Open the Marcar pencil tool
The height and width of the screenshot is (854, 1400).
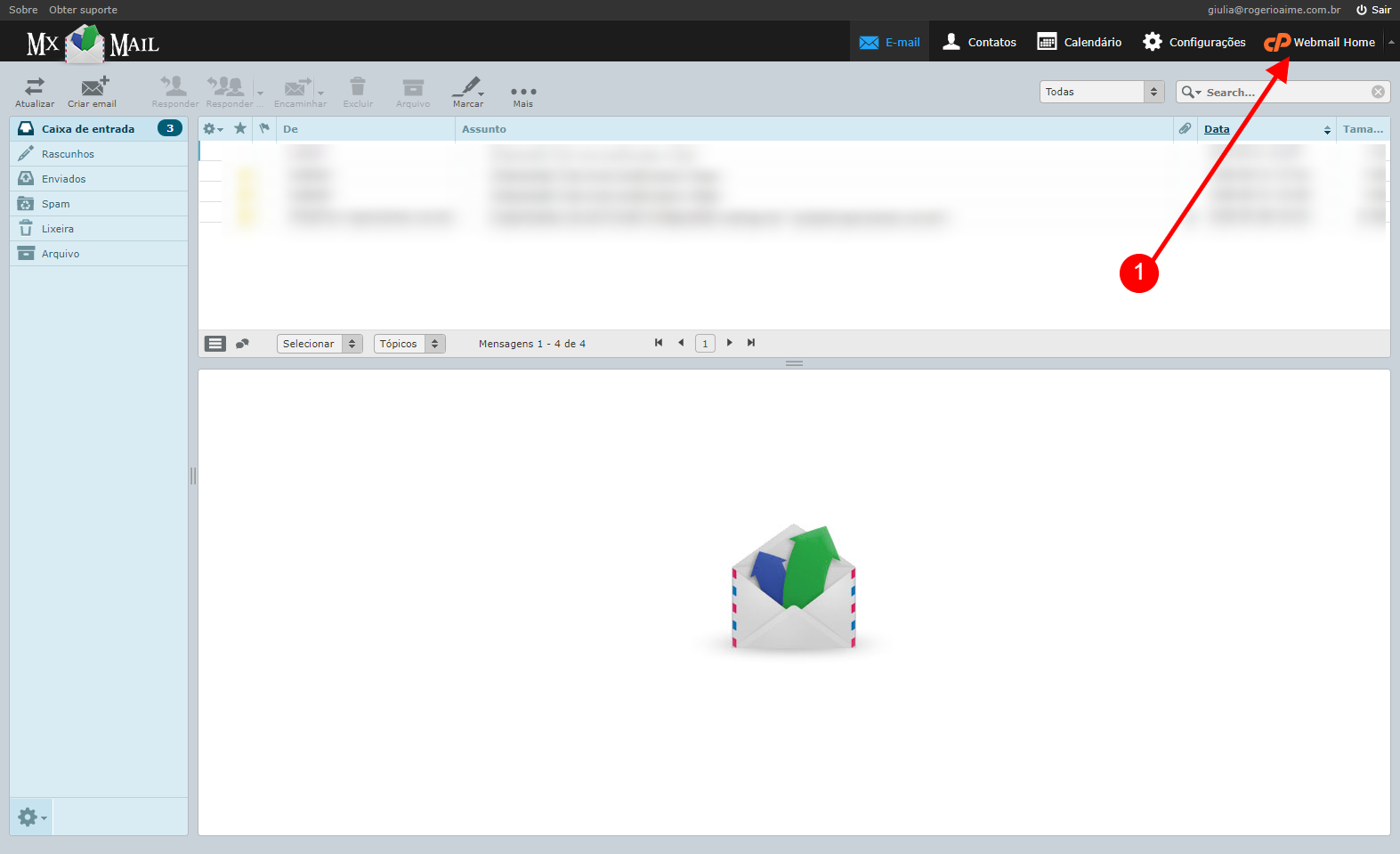(x=467, y=87)
